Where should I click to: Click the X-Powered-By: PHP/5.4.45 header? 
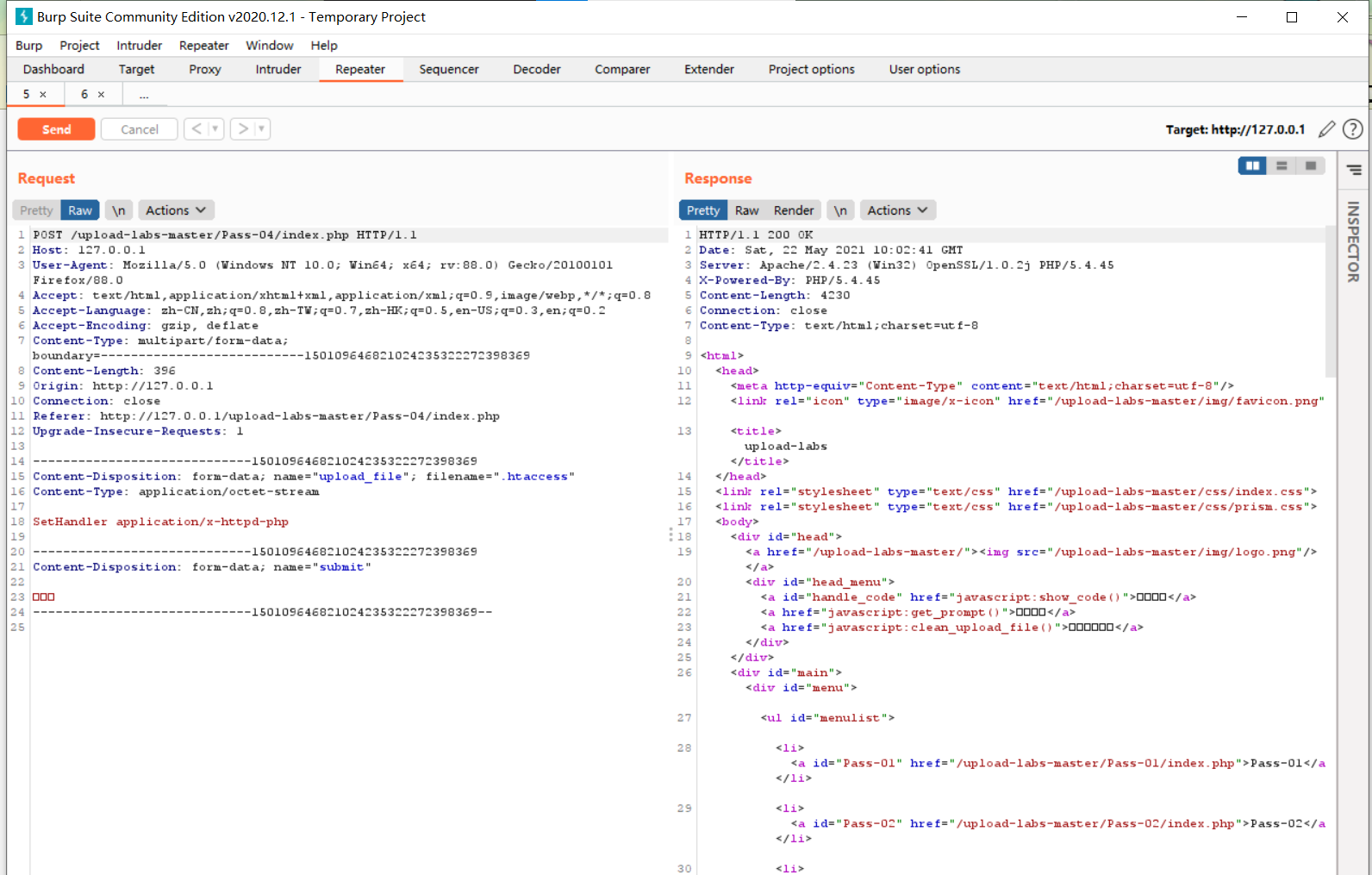point(789,280)
